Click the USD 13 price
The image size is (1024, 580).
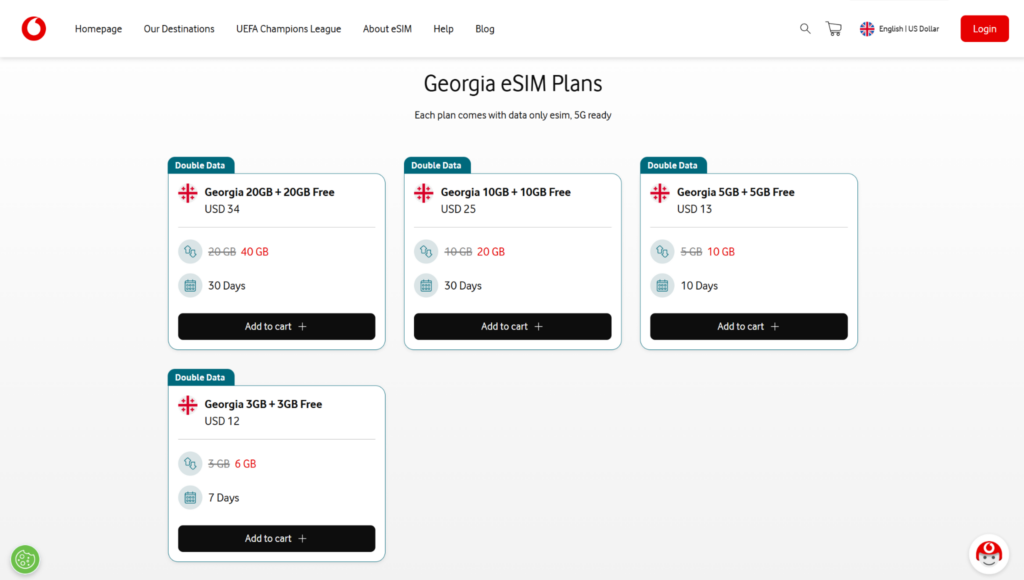(694, 209)
